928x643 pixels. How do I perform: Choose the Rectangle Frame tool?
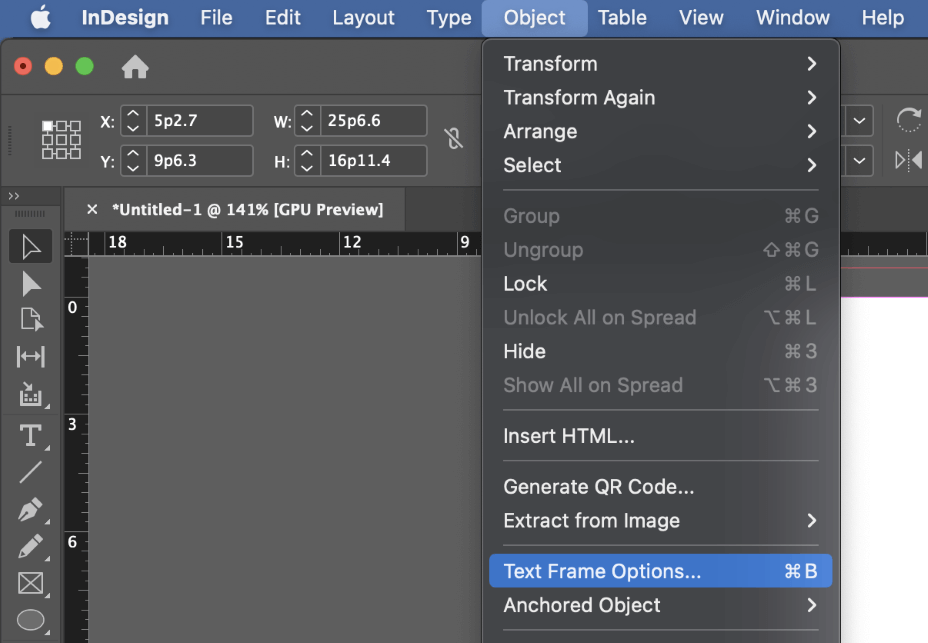point(30,583)
